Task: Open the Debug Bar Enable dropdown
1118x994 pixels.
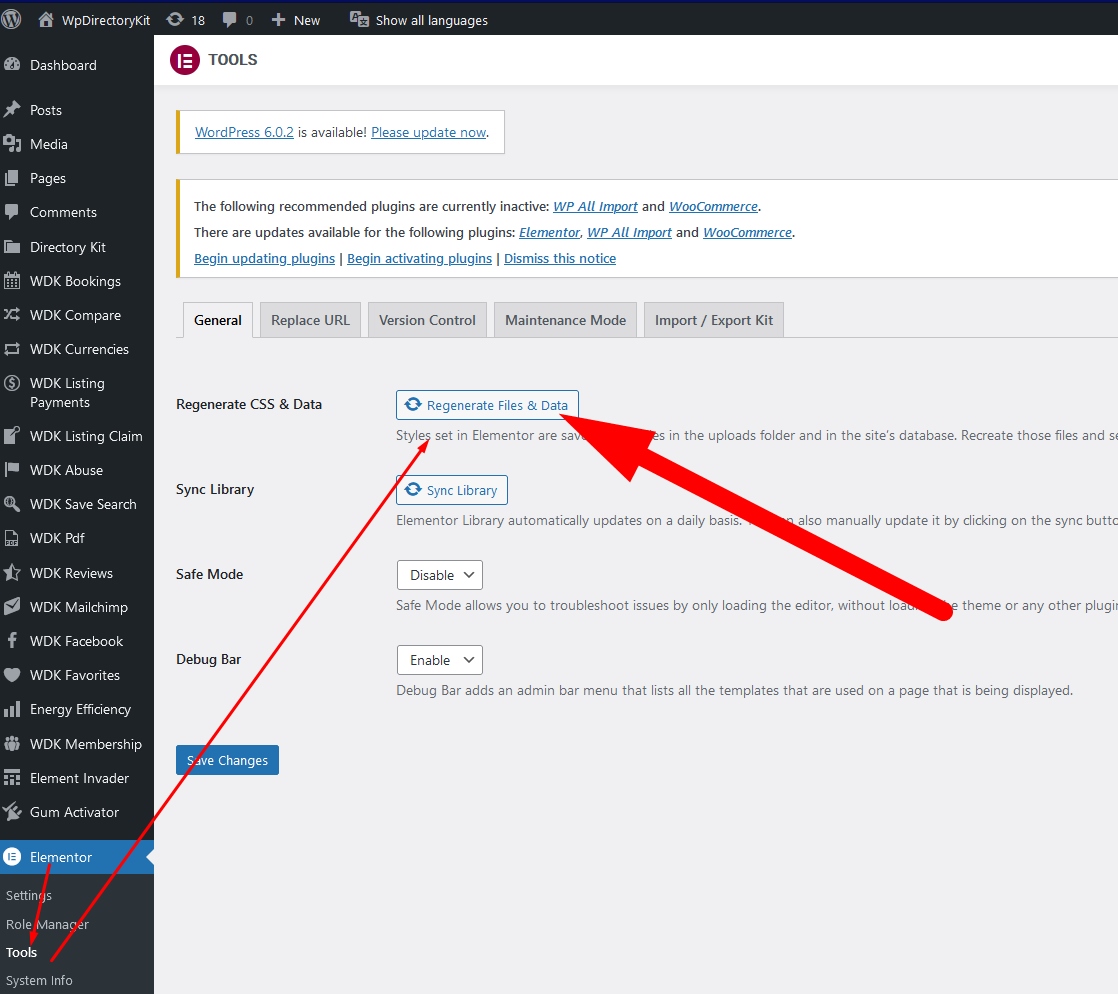Action: (x=439, y=660)
